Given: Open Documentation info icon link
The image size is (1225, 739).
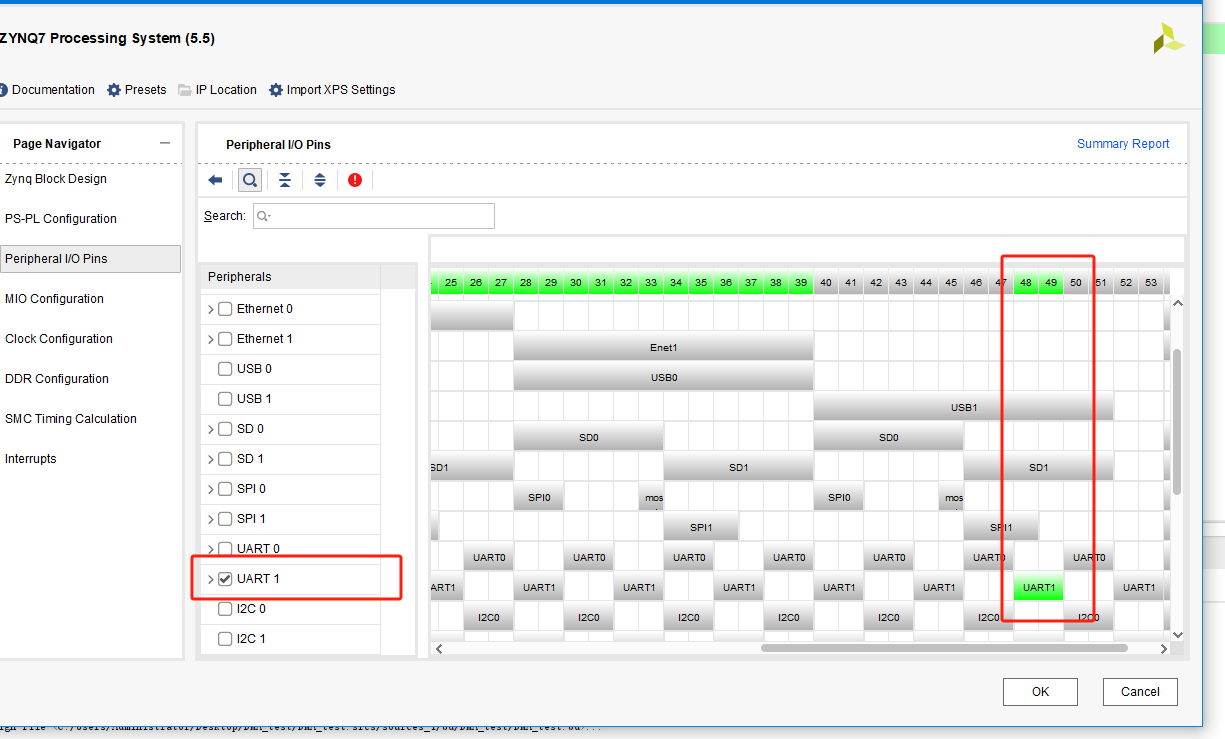Looking at the screenshot, I should coord(46,90).
